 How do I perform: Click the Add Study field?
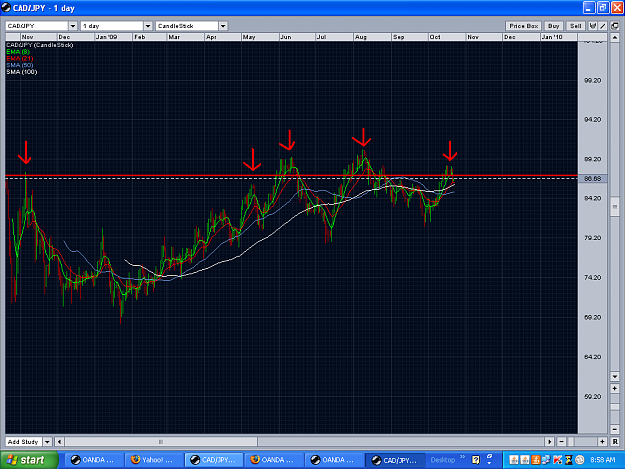(x=24, y=442)
